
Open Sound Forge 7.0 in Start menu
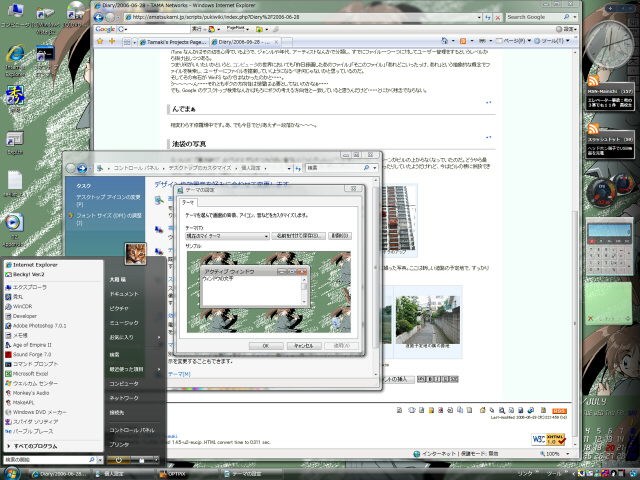tap(34, 353)
